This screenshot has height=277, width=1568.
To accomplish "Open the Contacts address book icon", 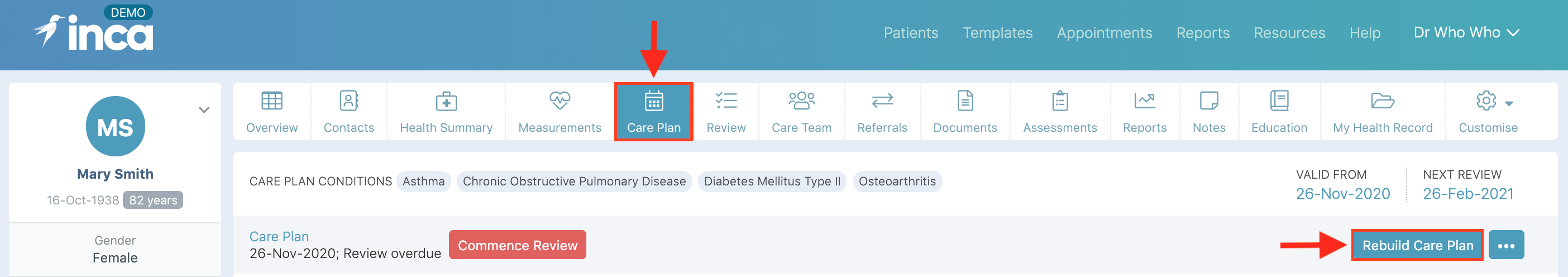I will click(349, 101).
